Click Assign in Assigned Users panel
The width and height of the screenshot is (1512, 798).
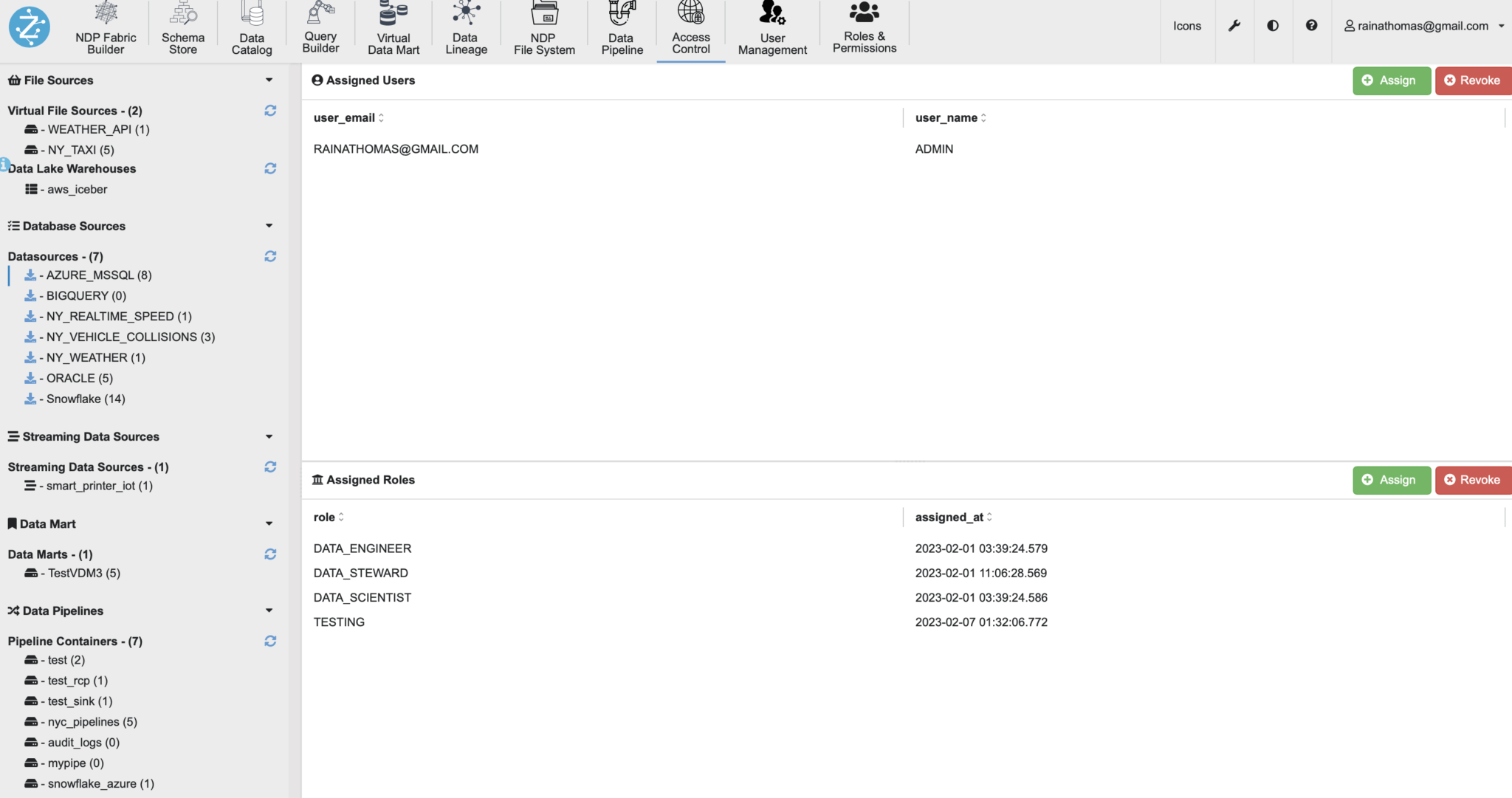pos(1391,80)
